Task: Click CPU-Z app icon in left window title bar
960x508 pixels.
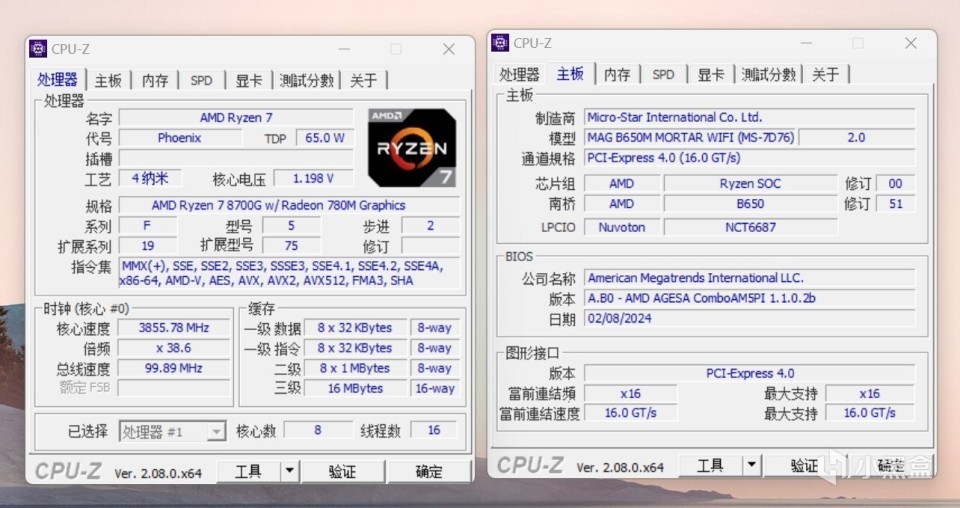Action: tap(38, 49)
